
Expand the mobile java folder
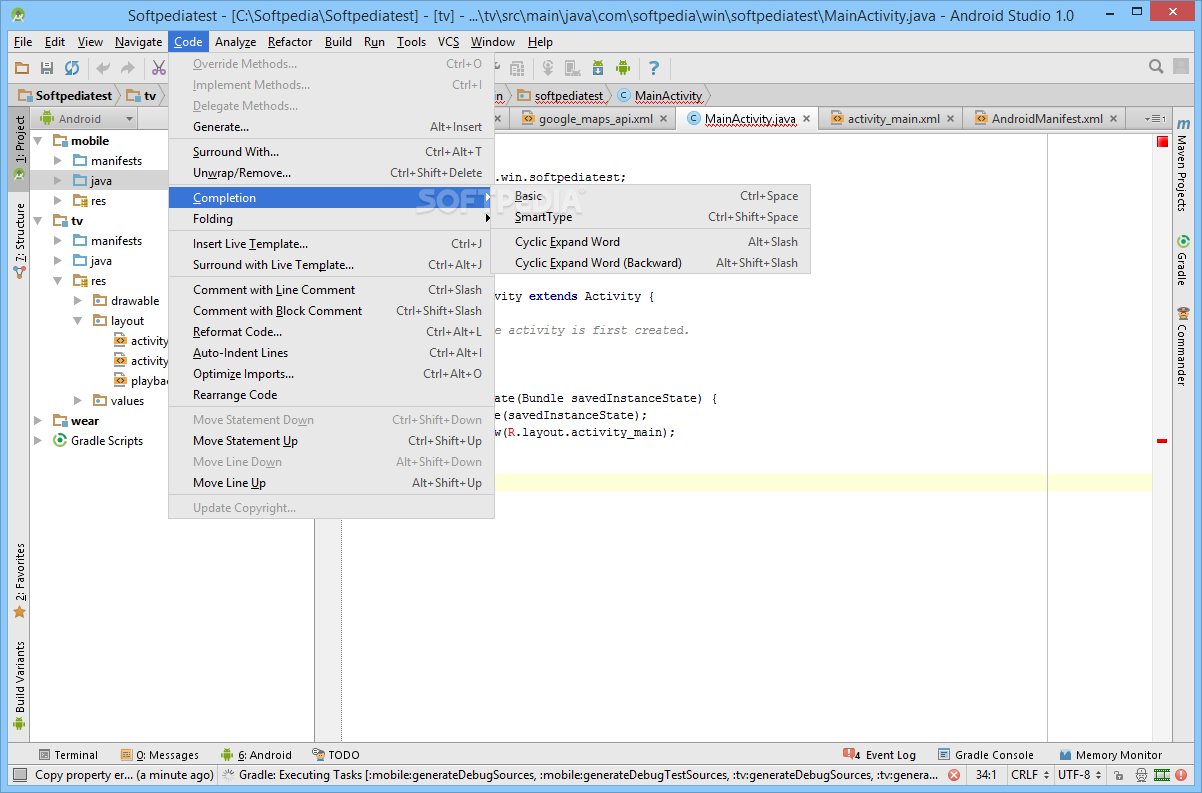(x=58, y=181)
